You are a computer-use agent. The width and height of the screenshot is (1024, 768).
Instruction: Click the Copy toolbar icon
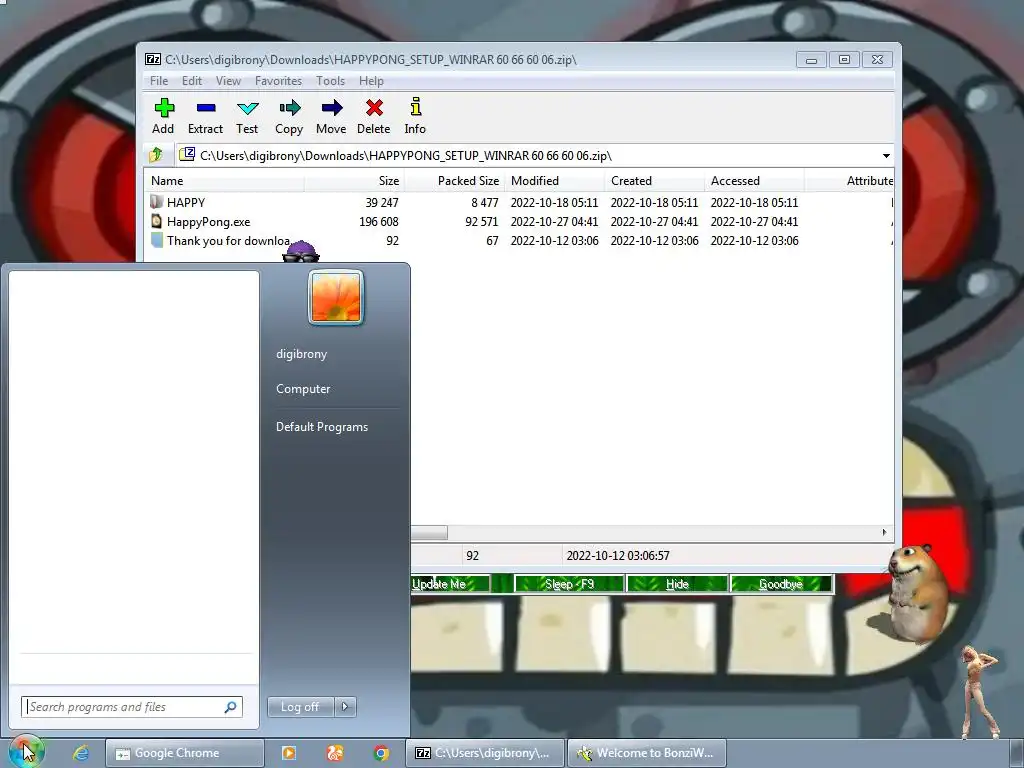(289, 108)
